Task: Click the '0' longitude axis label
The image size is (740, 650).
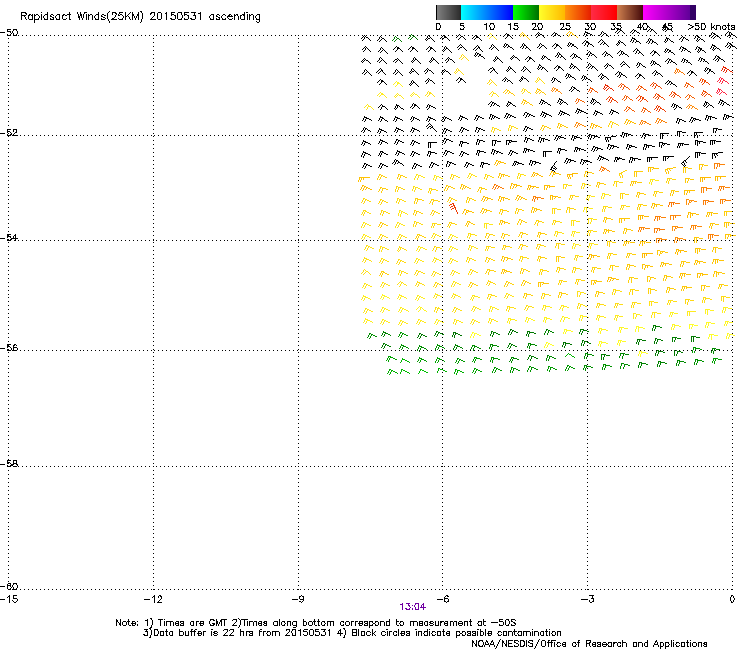Action: pyautogui.click(x=732, y=599)
